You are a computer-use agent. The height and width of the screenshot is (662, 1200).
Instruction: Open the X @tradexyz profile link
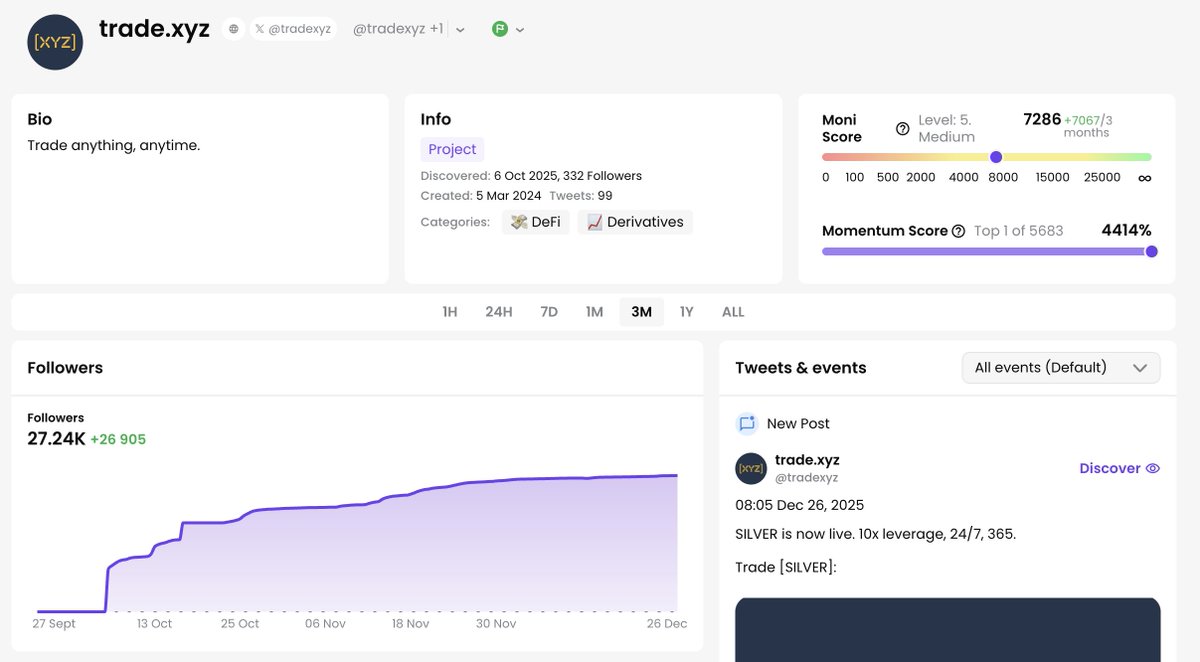(293, 30)
